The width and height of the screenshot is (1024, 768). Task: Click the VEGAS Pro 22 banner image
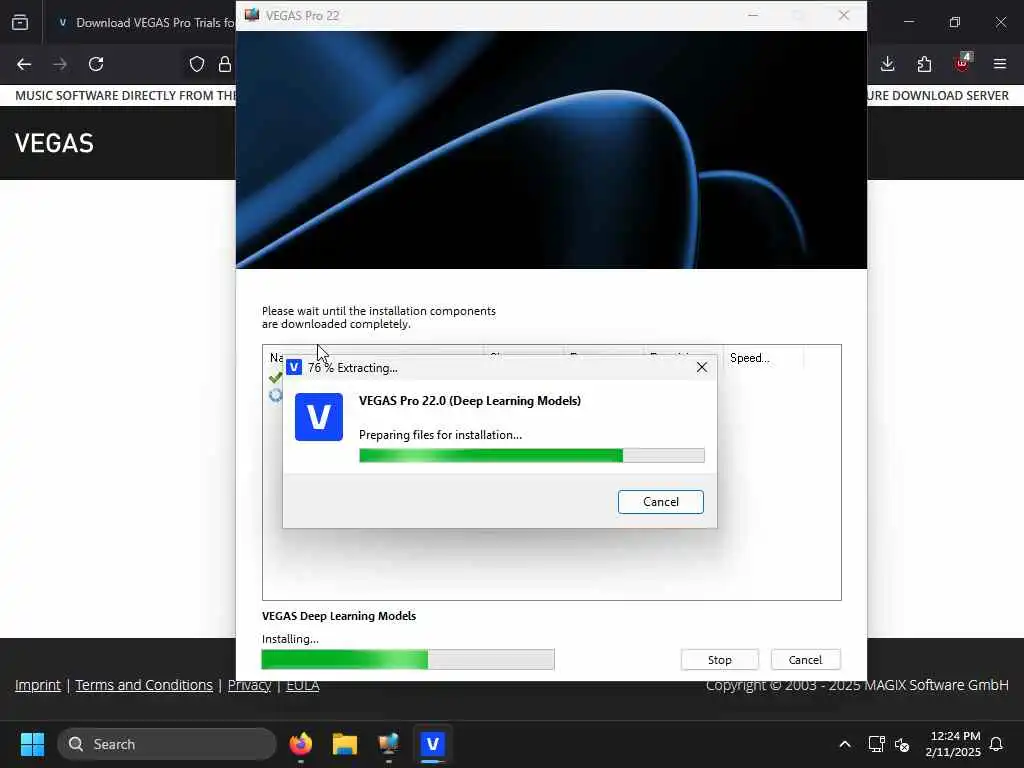click(551, 150)
